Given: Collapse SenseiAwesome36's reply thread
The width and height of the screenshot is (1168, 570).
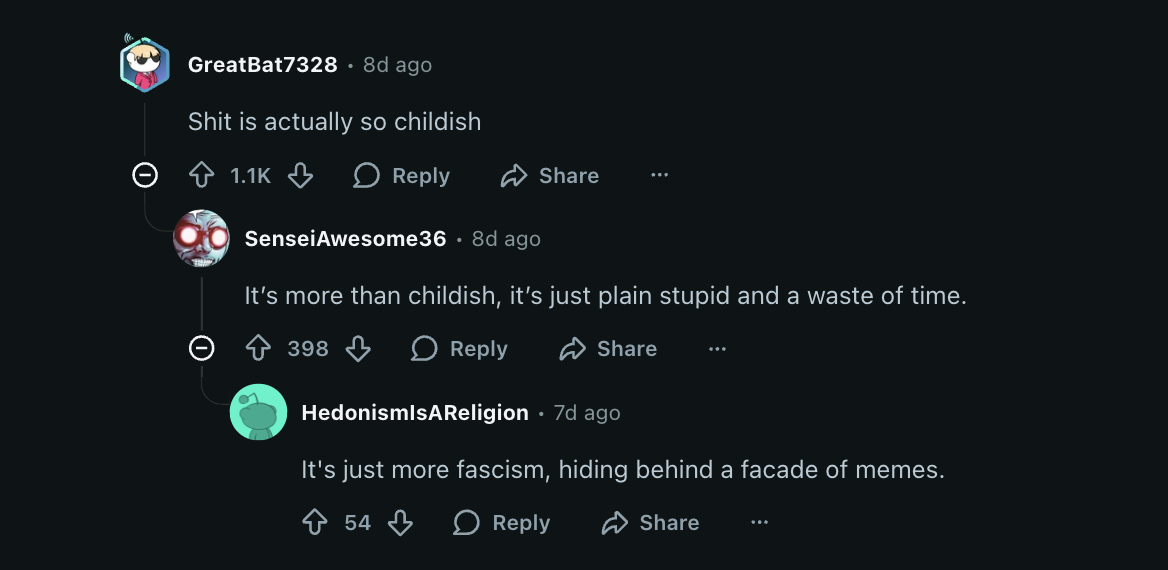Looking at the screenshot, I should 202,349.
